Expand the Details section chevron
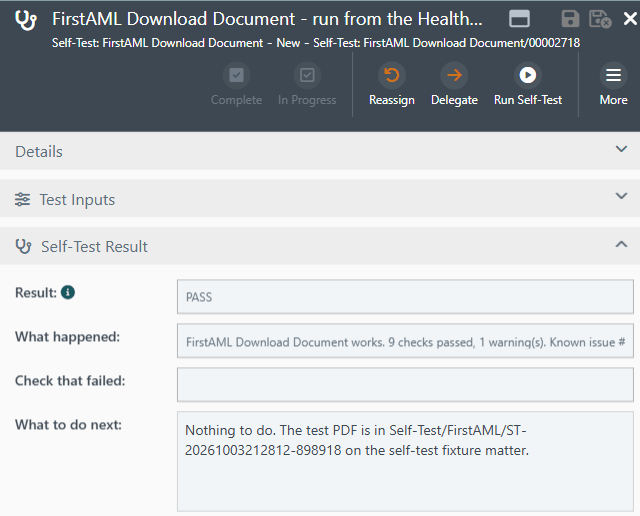 pyautogui.click(x=621, y=149)
